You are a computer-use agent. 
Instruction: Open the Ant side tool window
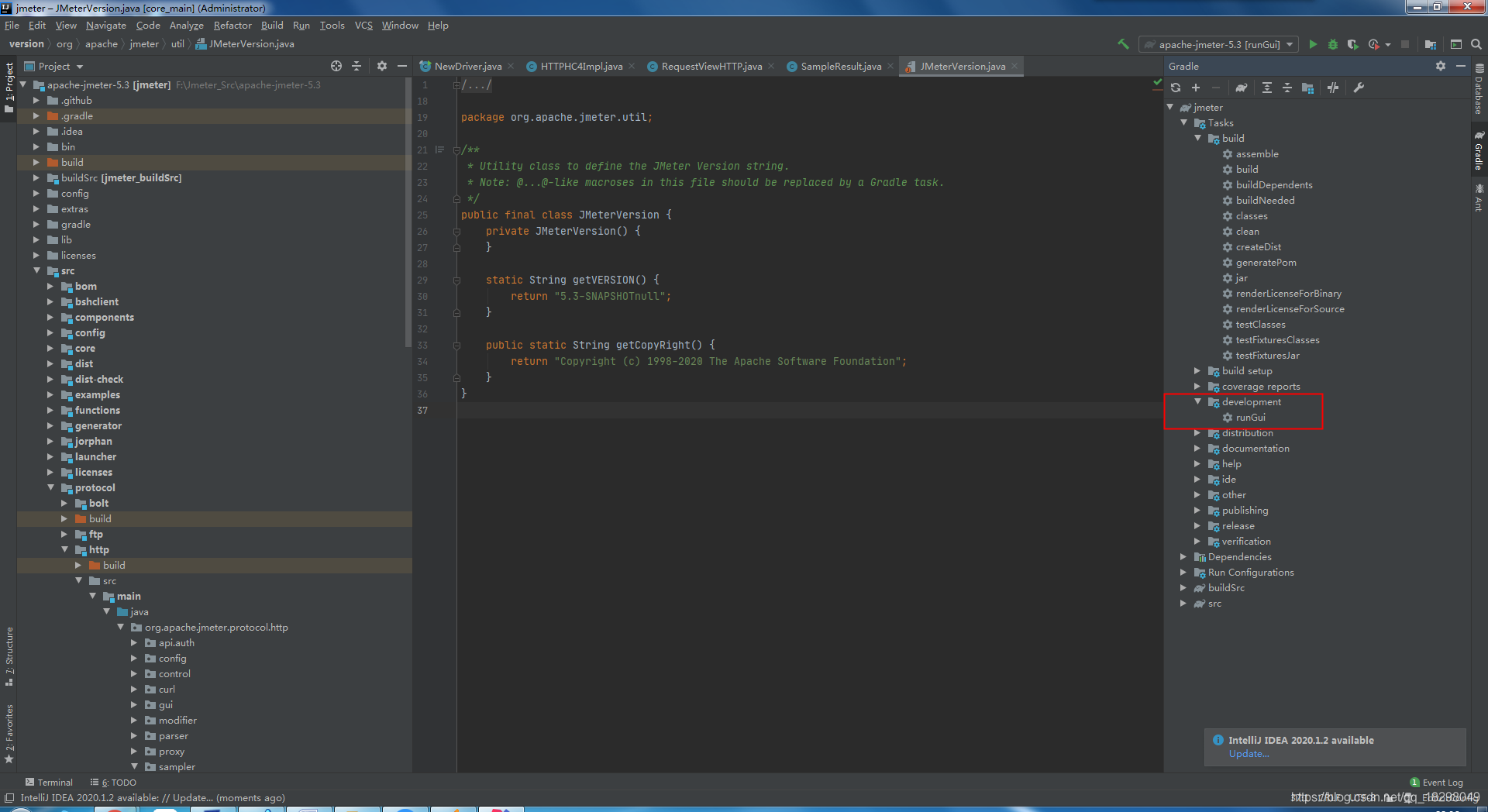point(1479,198)
